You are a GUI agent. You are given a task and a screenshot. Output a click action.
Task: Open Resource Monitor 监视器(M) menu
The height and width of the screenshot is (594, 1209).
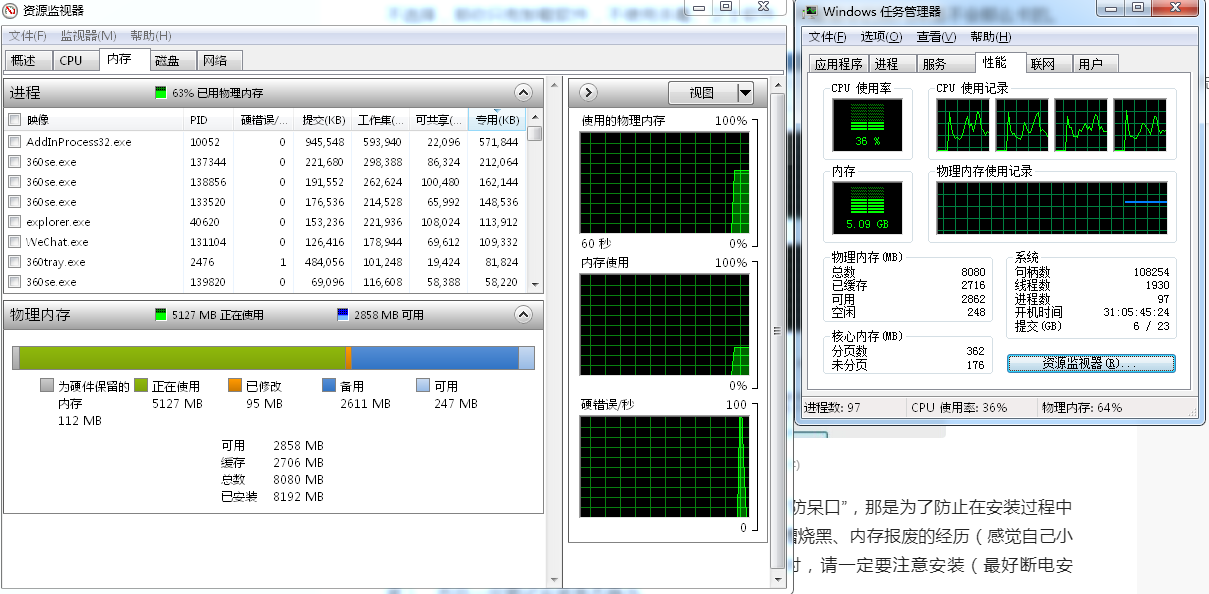[88, 36]
